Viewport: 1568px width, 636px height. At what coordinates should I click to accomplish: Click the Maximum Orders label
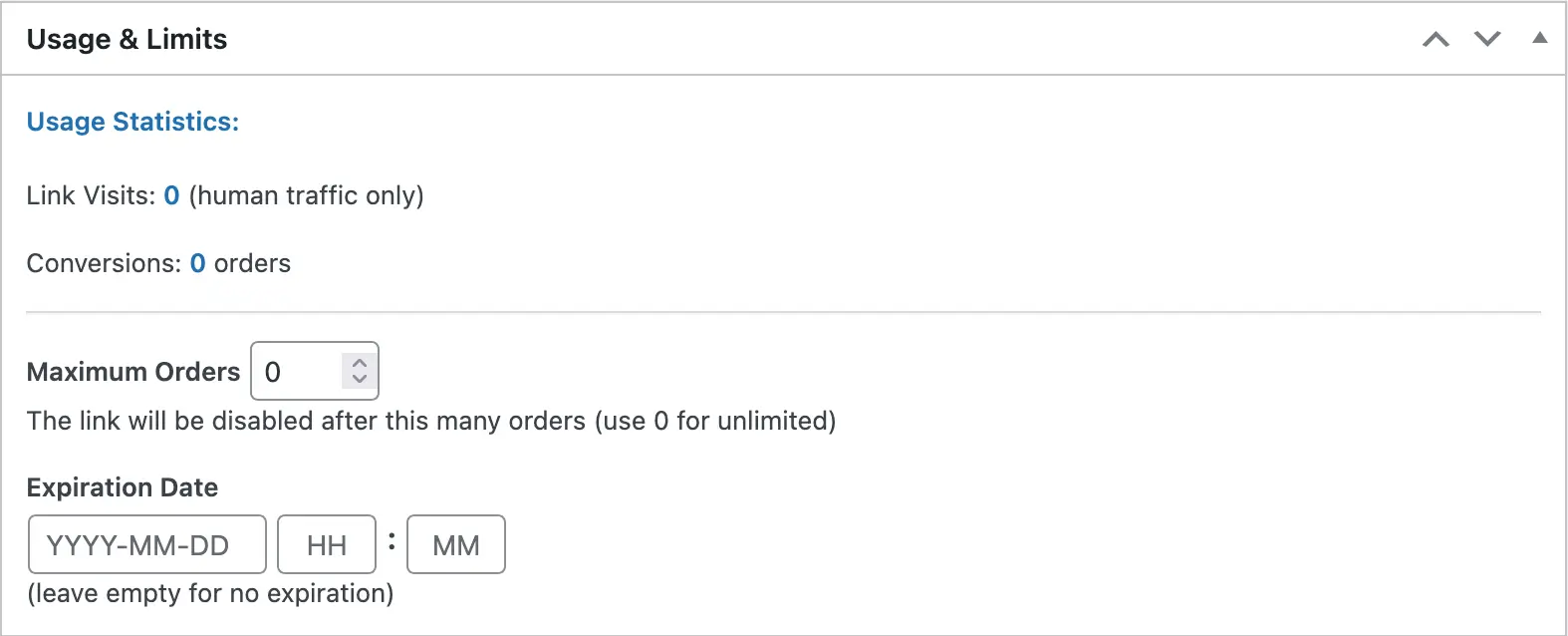(133, 372)
